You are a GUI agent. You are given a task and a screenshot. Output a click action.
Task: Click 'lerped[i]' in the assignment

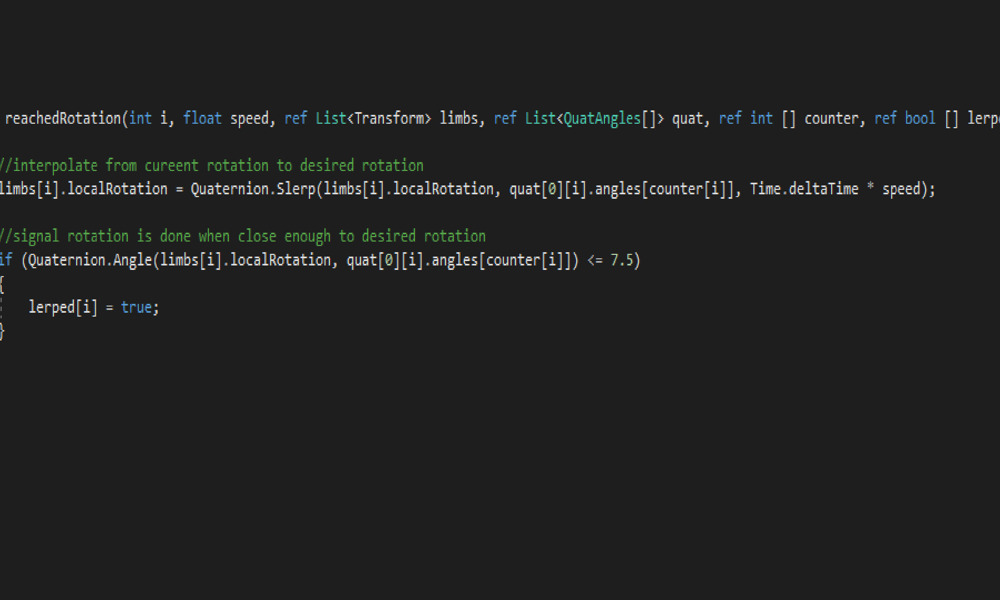click(x=62, y=307)
